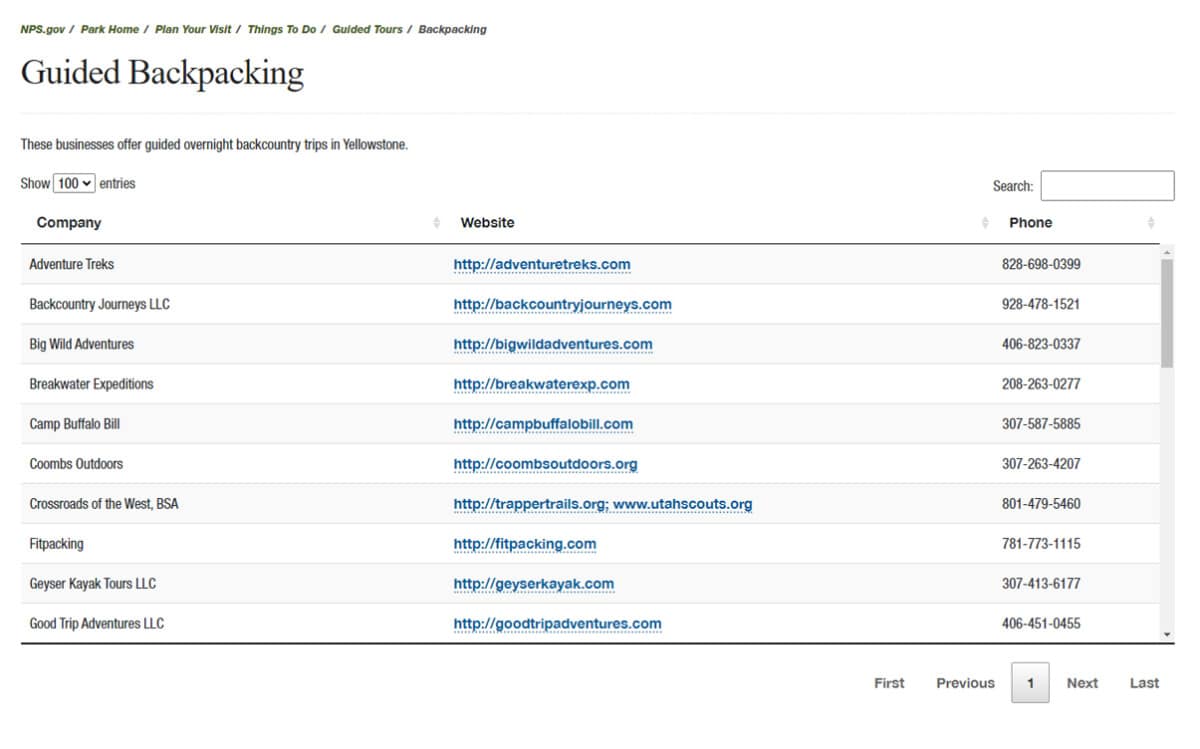
Task: Click the table scrollbar down arrow
Action: [x=1167, y=634]
